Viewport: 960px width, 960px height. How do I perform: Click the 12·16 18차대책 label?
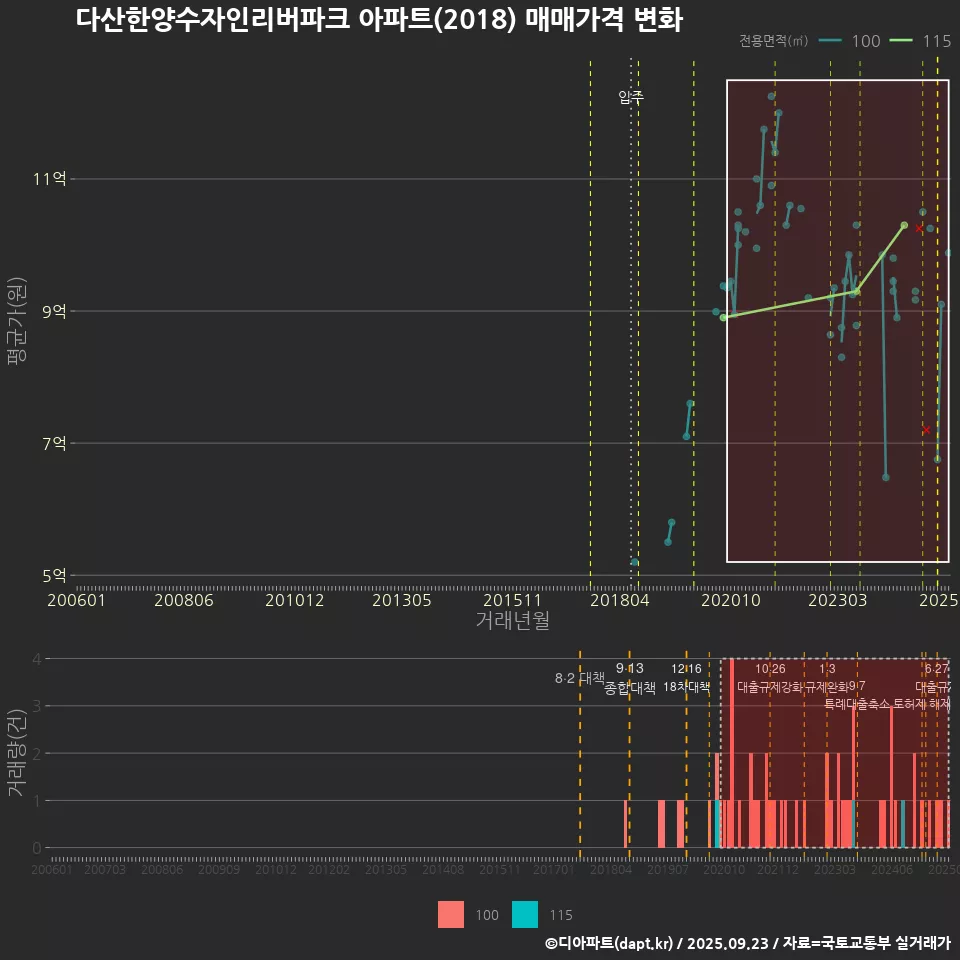point(686,678)
